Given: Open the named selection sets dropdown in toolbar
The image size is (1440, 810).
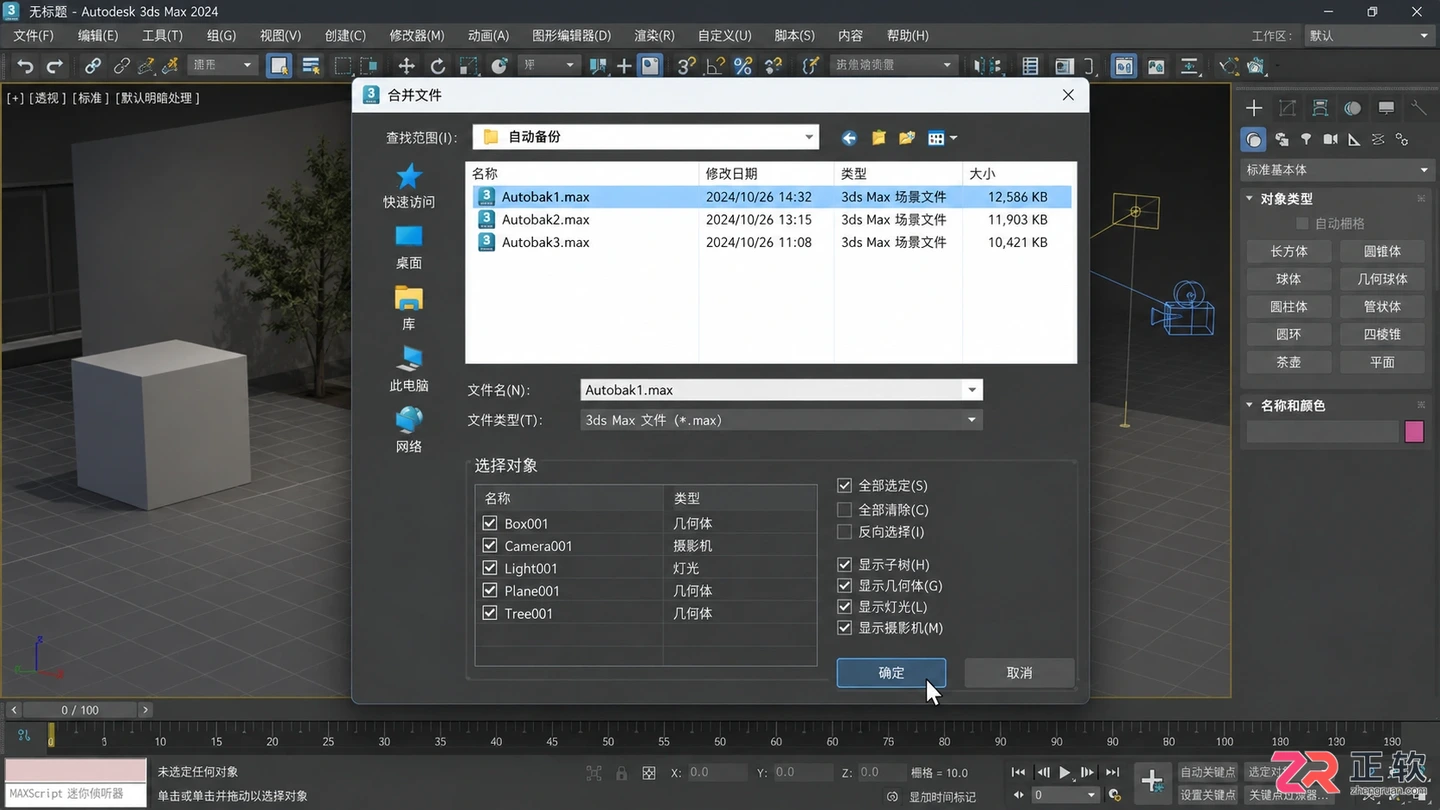Looking at the screenshot, I should tap(894, 65).
